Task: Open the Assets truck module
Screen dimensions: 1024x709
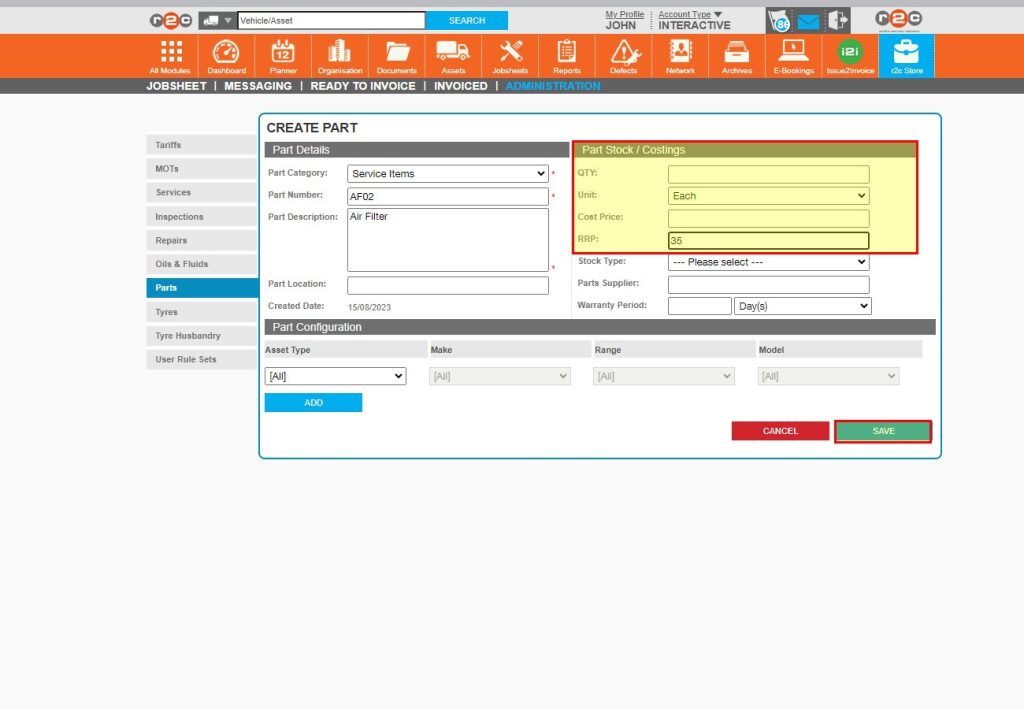Action: click(453, 57)
